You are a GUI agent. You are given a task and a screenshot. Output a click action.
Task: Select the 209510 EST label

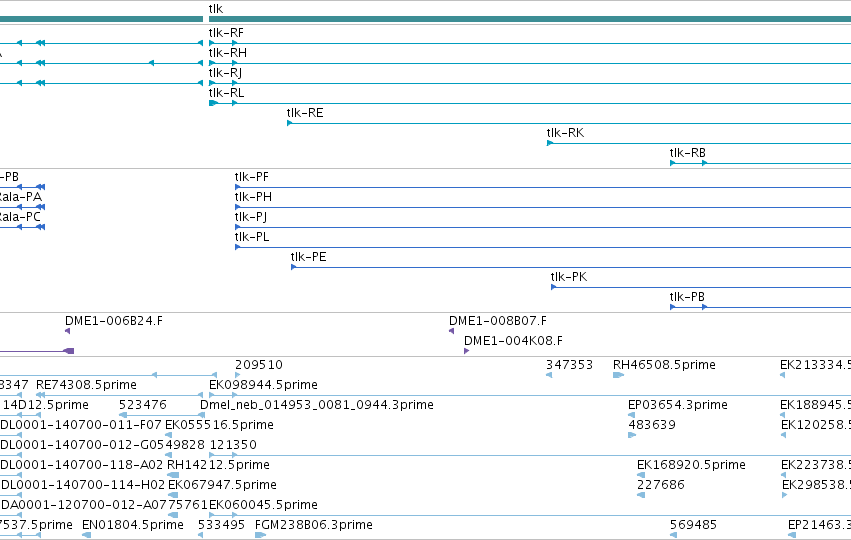point(259,365)
